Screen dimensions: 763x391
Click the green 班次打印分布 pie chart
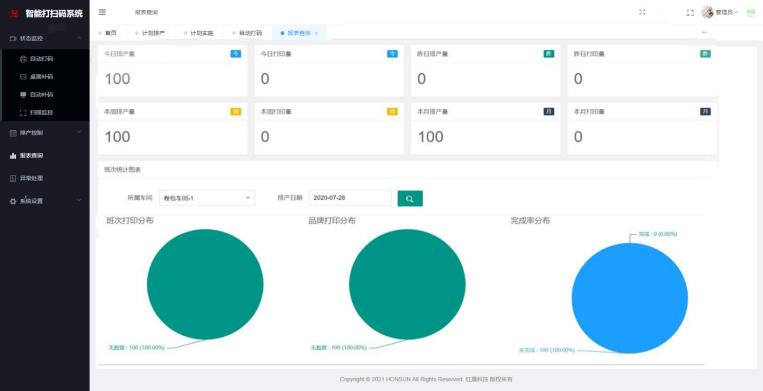(x=205, y=284)
